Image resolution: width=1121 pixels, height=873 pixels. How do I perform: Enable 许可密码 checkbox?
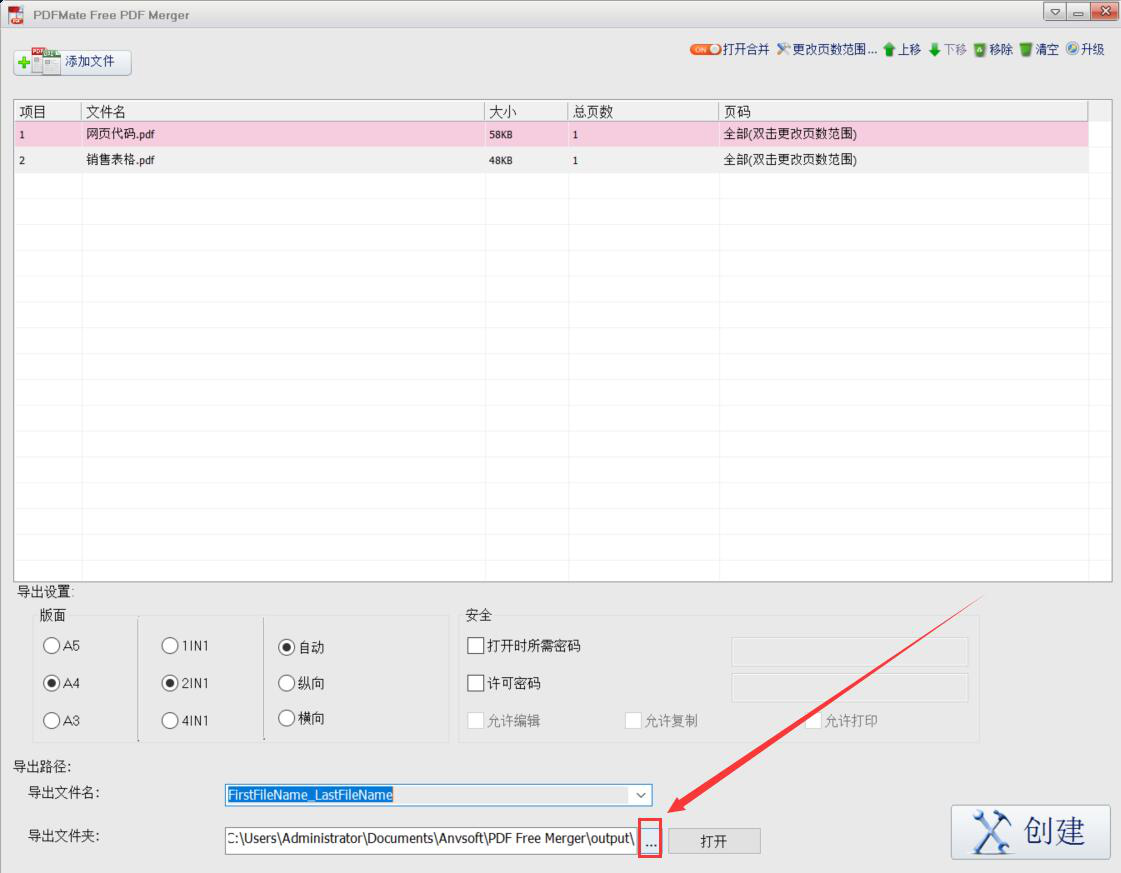[x=475, y=684]
